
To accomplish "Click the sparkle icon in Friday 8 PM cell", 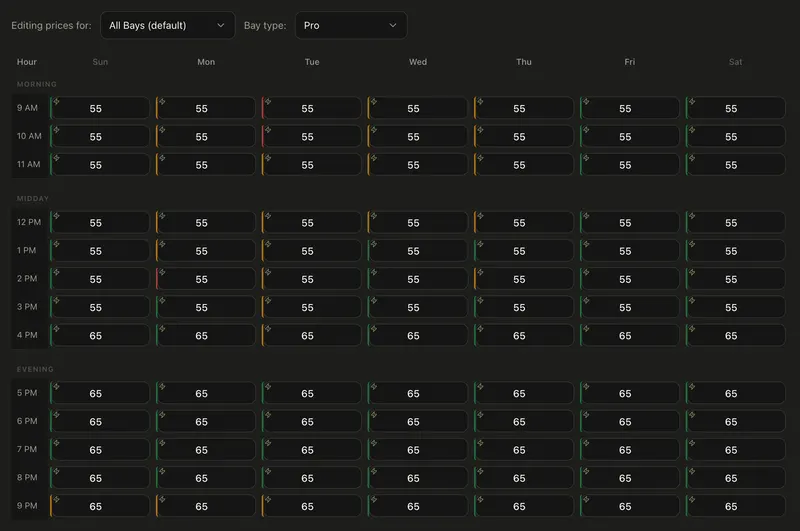I will pyautogui.click(x=586, y=471).
